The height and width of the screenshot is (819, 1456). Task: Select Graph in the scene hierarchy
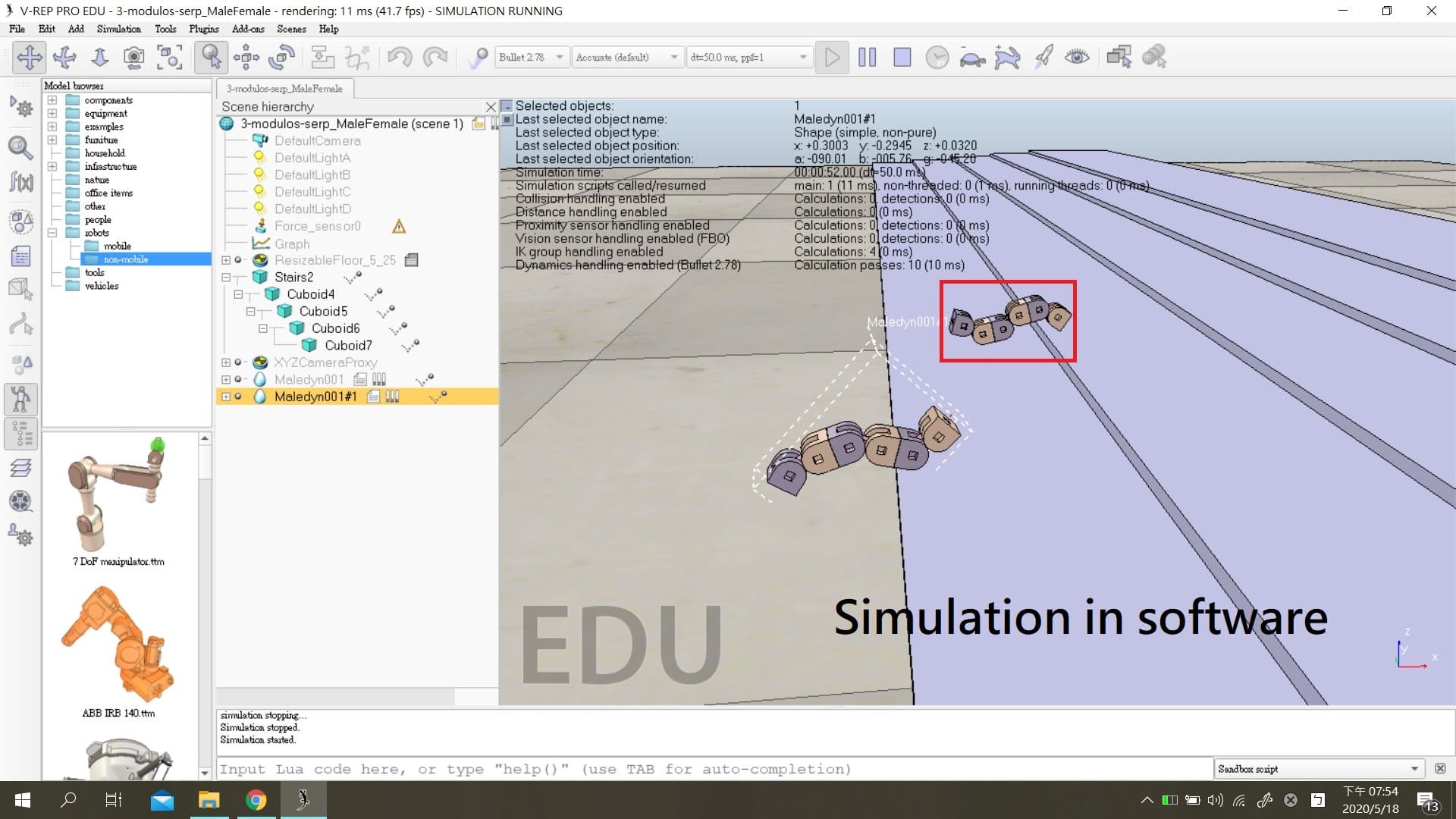pyautogui.click(x=291, y=243)
